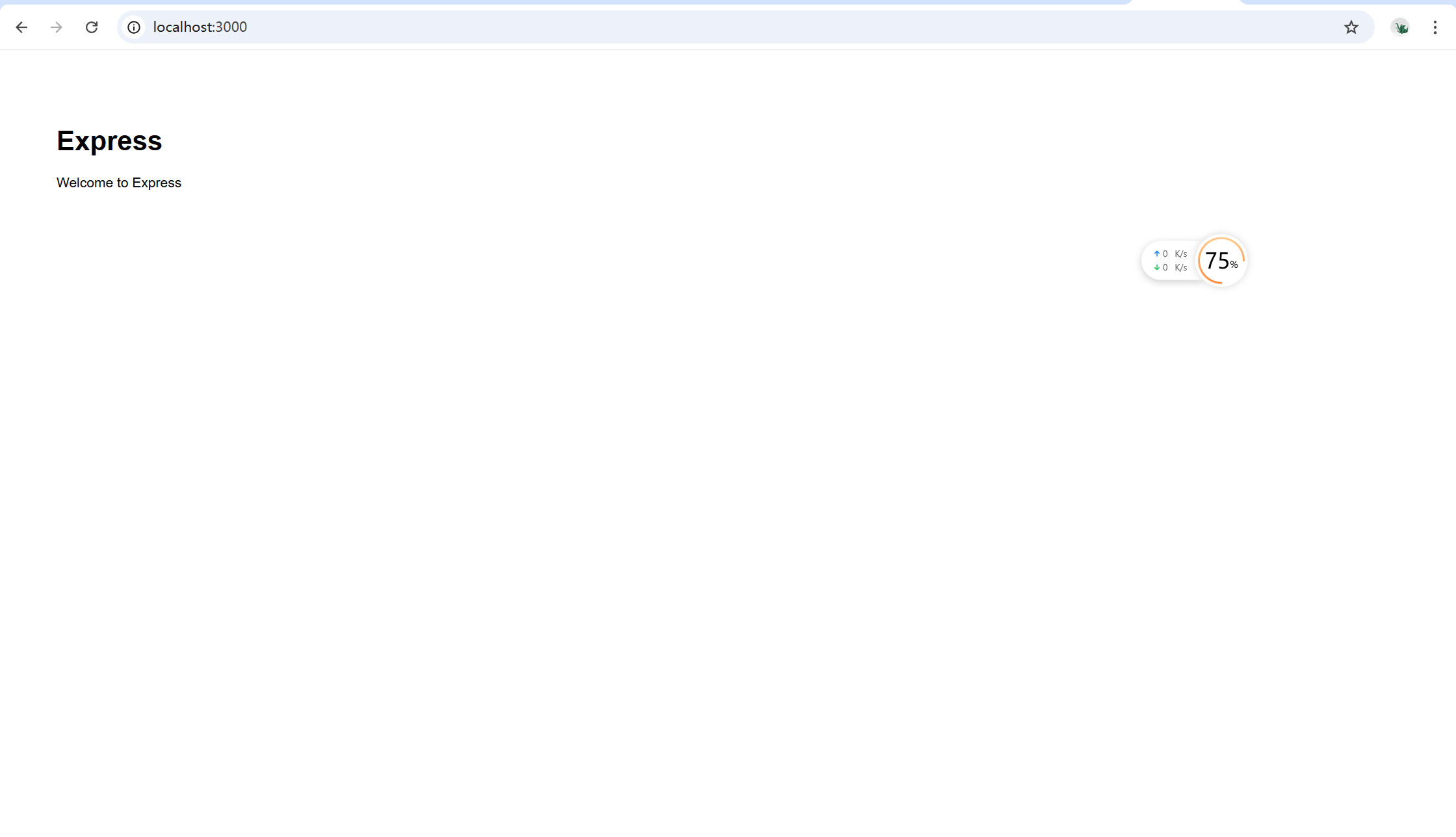Go back to the previous page
The height and width of the screenshot is (837, 1456).
[x=21, y=27]
